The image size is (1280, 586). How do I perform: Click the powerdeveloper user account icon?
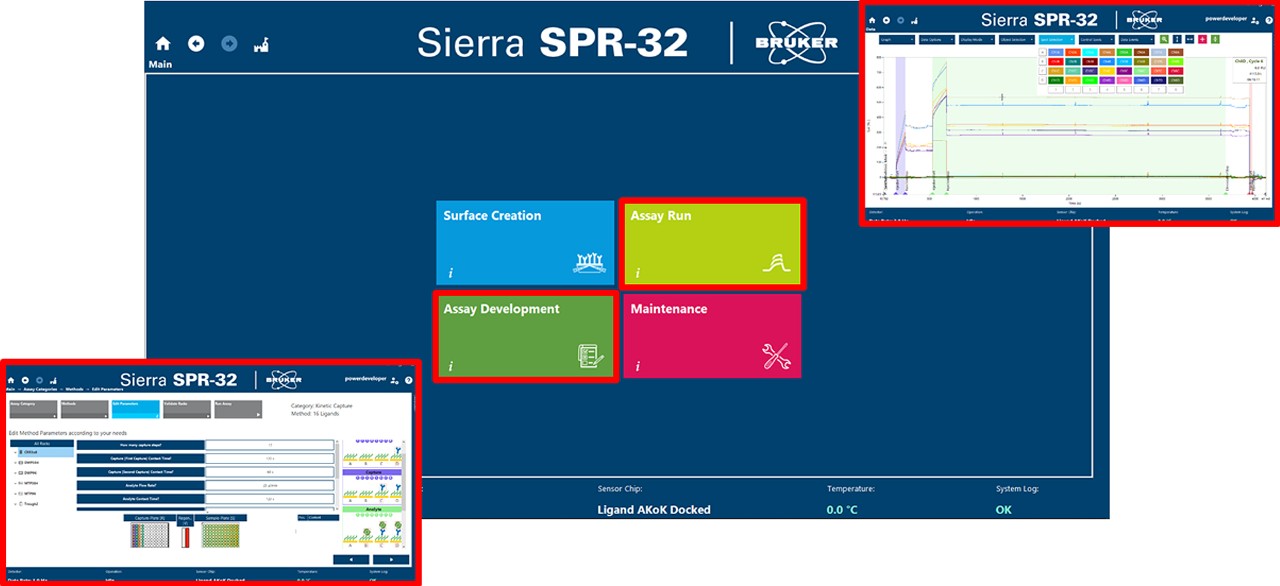point(1254,19)
